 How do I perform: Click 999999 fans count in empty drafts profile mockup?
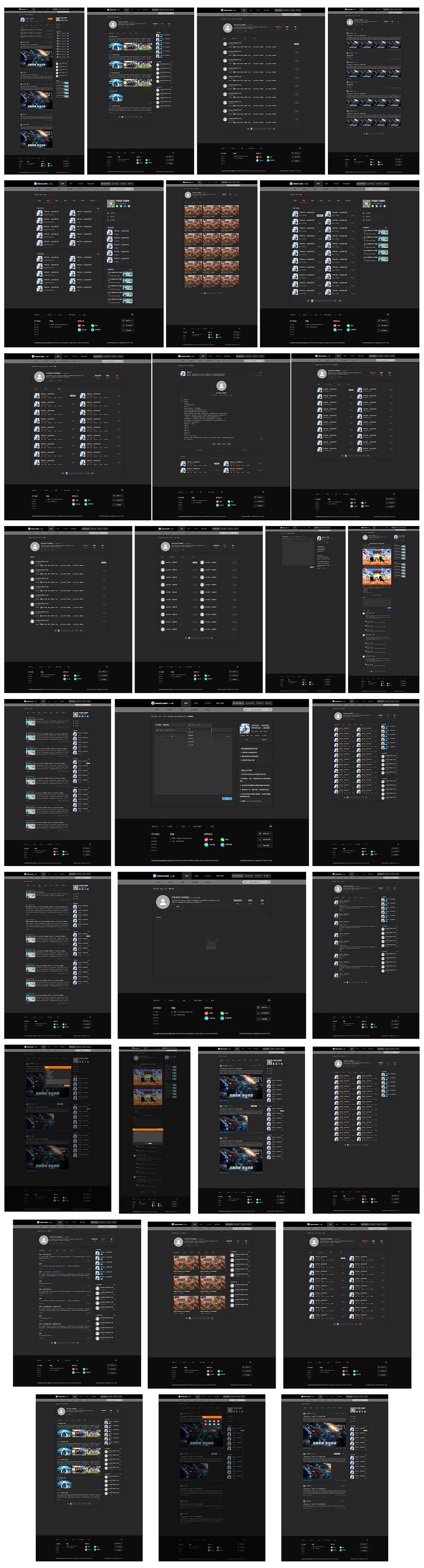tap(237, 900)
